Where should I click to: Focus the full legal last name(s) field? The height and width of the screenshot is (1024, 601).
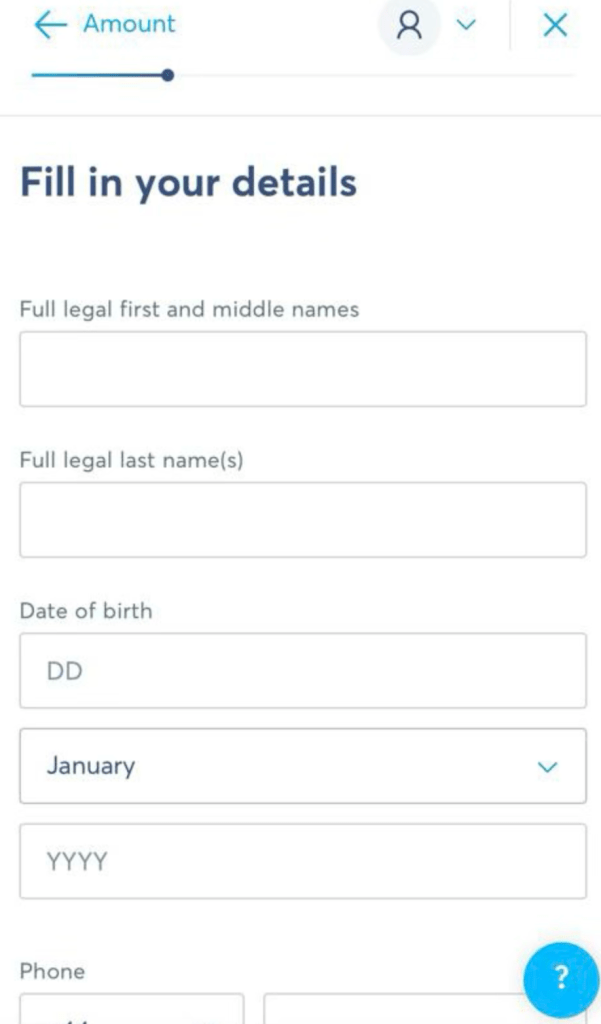click(303, 520)
